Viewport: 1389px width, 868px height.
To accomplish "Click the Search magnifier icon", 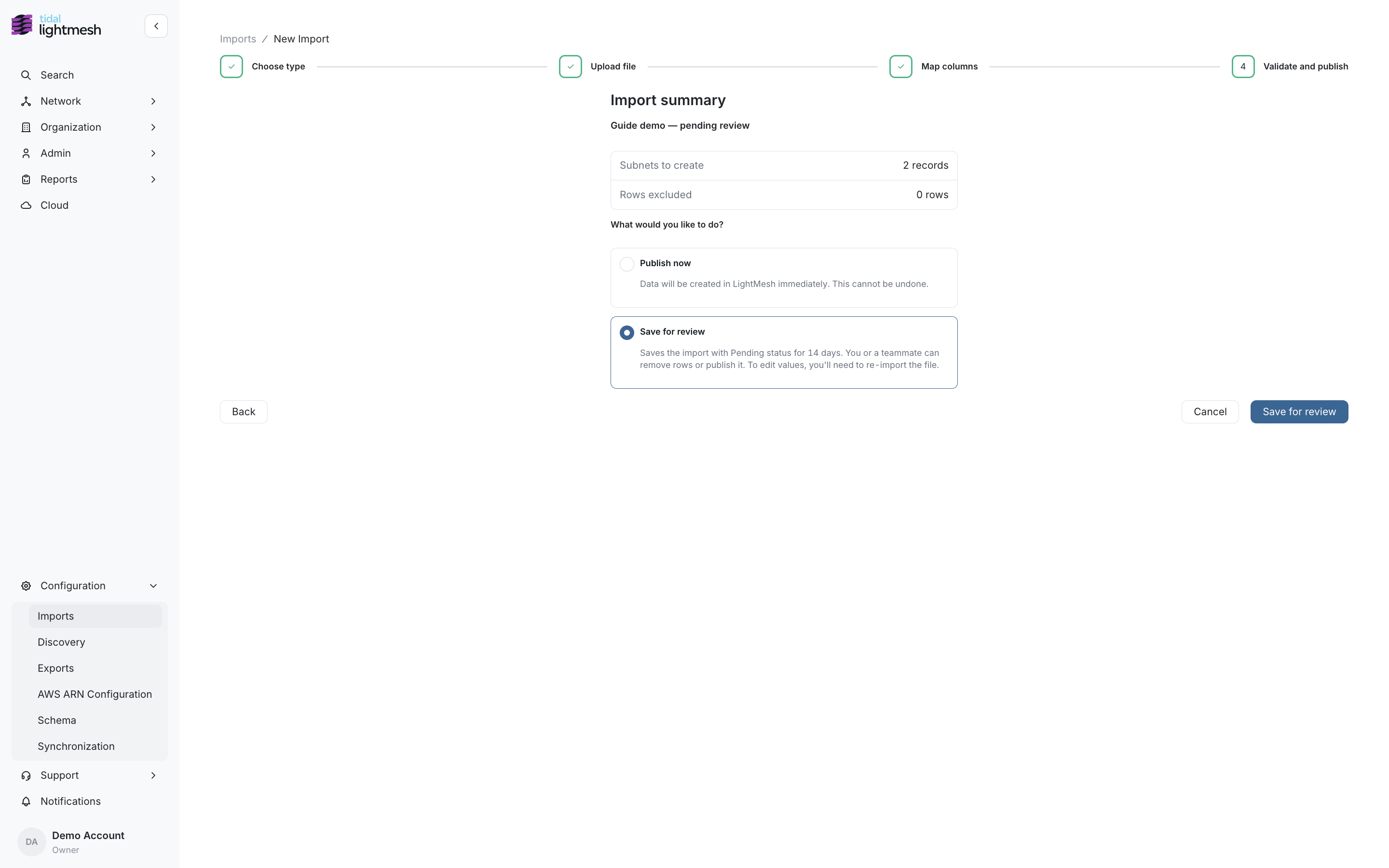I will 26,75.
